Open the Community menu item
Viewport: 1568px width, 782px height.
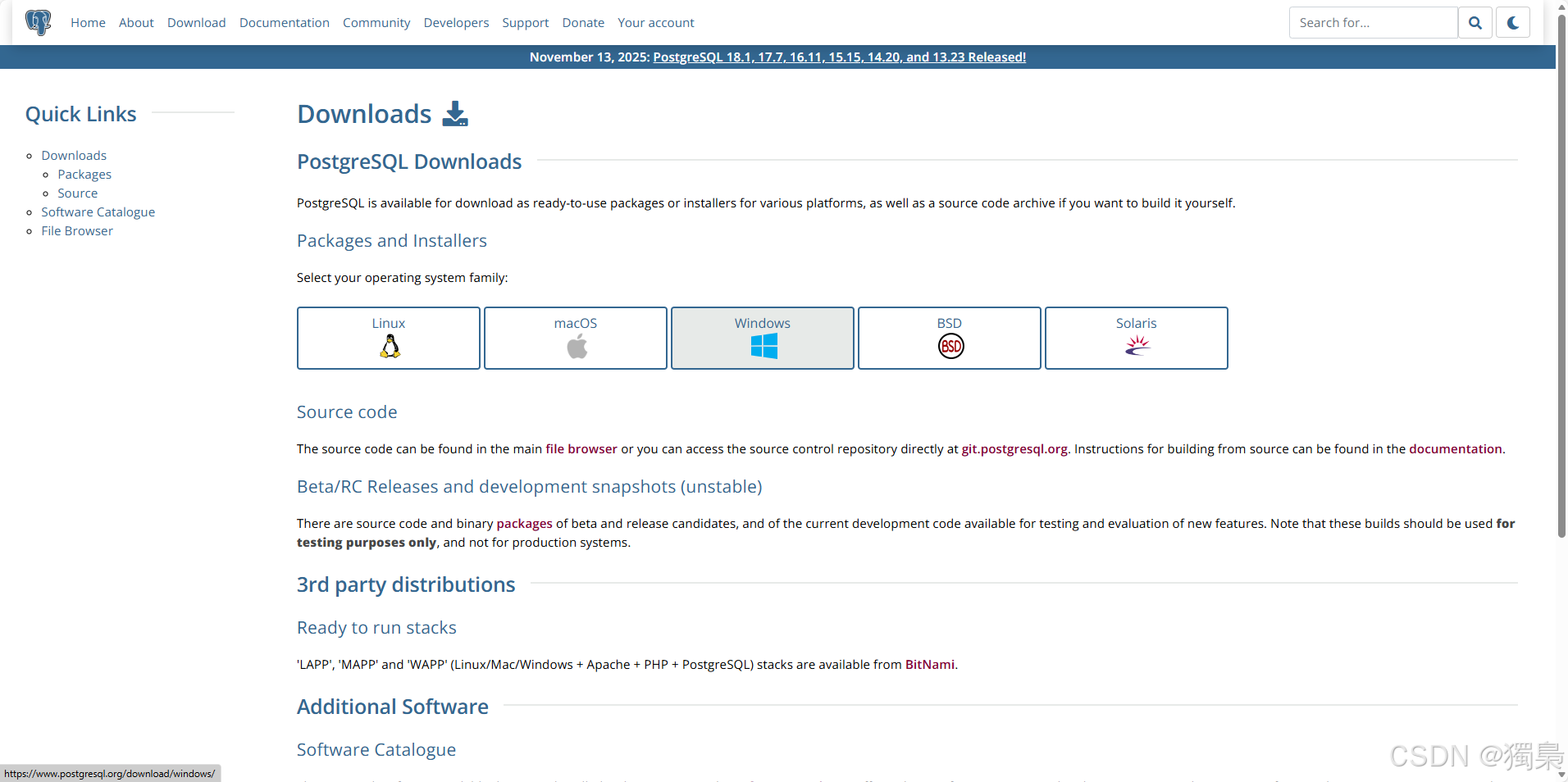click(x=376, y=23)
